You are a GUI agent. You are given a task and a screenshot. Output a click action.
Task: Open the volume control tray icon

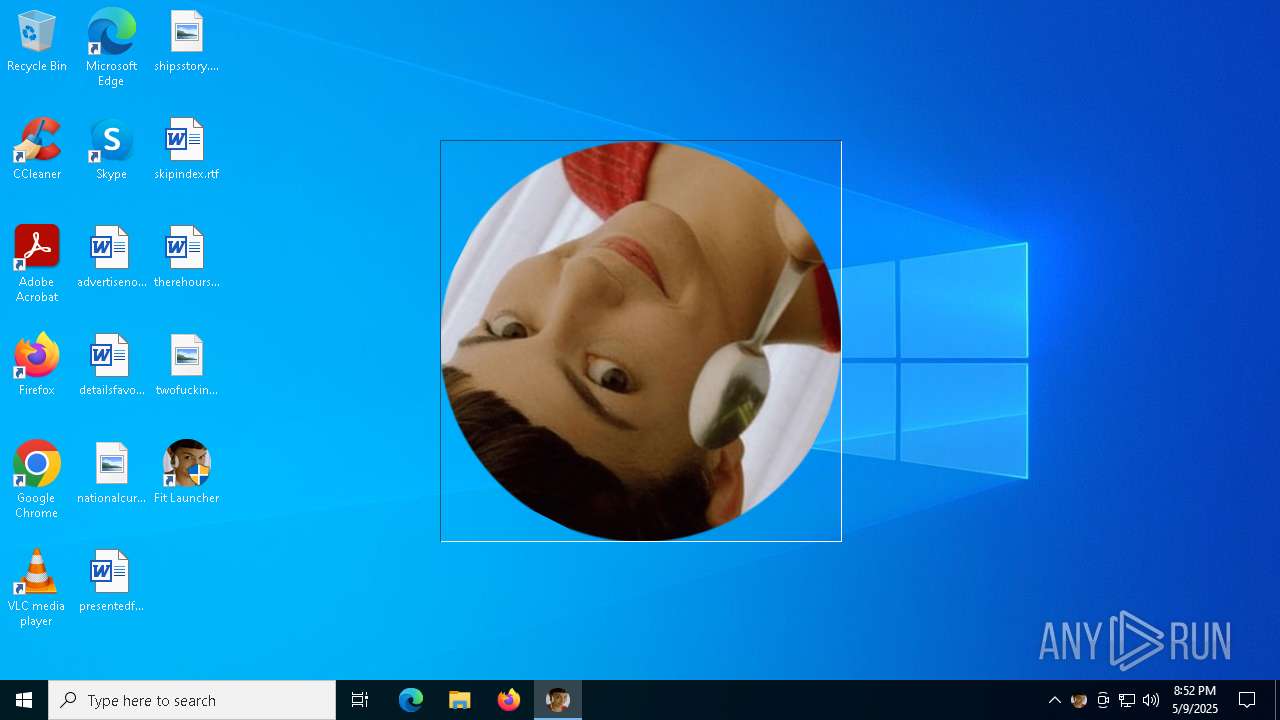tap(1151, 700)
